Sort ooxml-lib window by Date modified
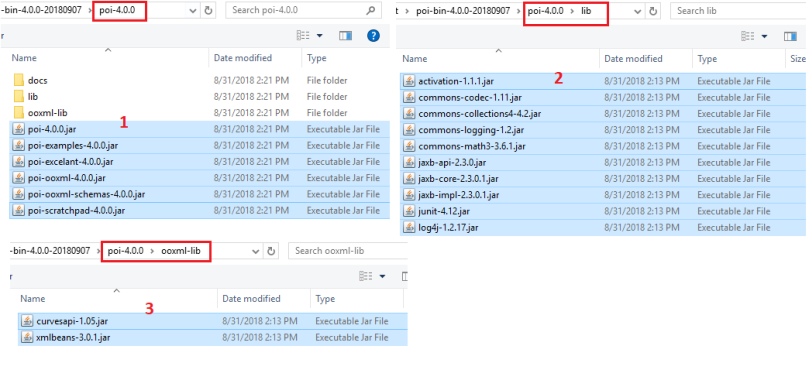Screen dimensions: 809x370 [x=251, y=299]
